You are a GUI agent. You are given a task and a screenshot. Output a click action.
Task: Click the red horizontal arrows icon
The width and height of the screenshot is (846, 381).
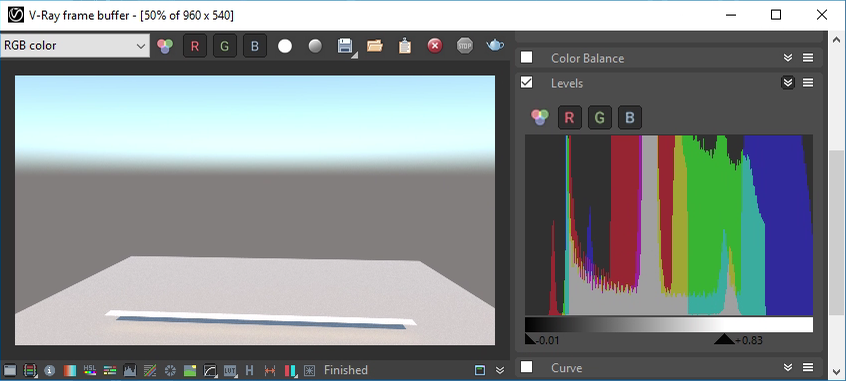[x=270, y=370]
